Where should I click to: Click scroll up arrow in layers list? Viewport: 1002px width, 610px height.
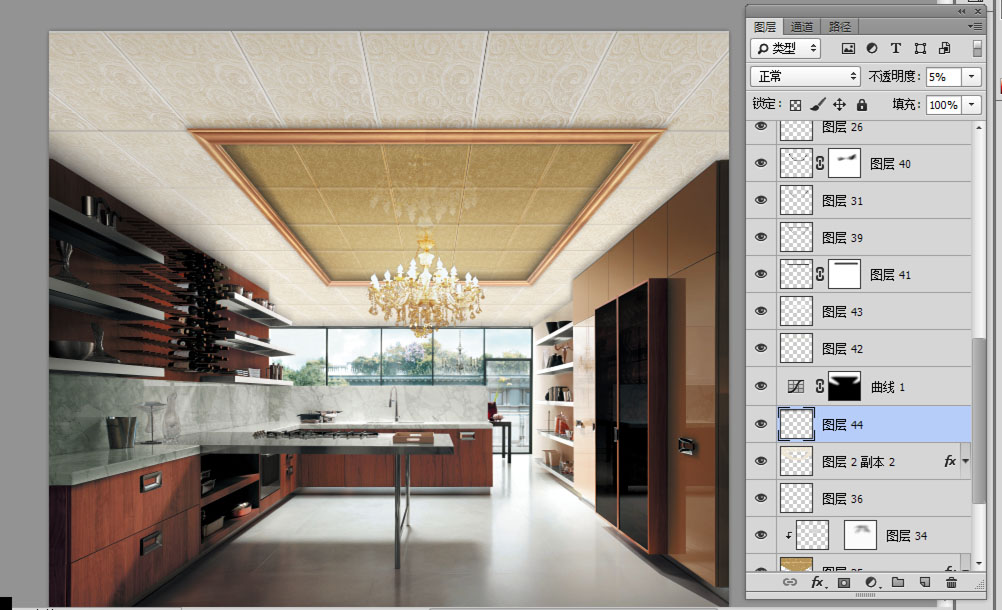click(x=978, y=128)
